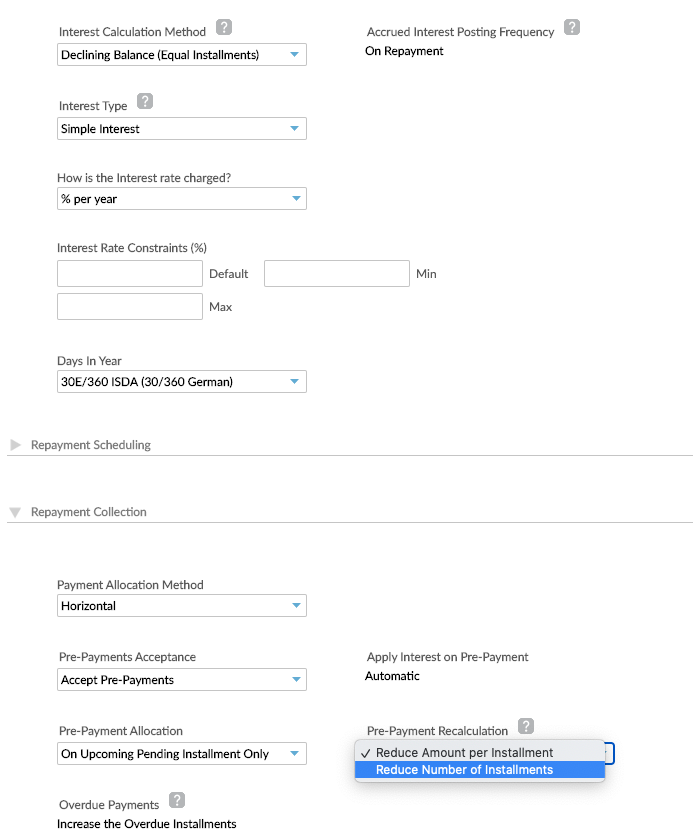
Task: Click the help icon beside Interest Calculation Method
Action: (x=224, y=28)
